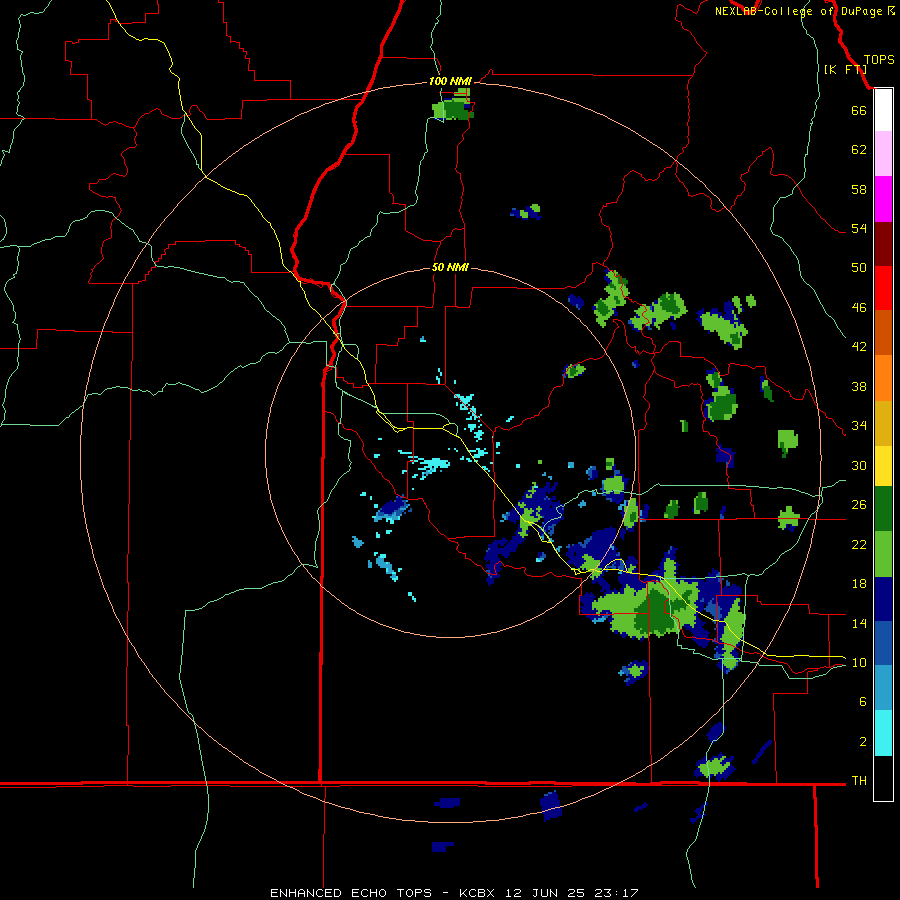The height and width of the screenshot is (900, 900).
Task: Click the dark red 54 kft swatch
Action: 883,244
